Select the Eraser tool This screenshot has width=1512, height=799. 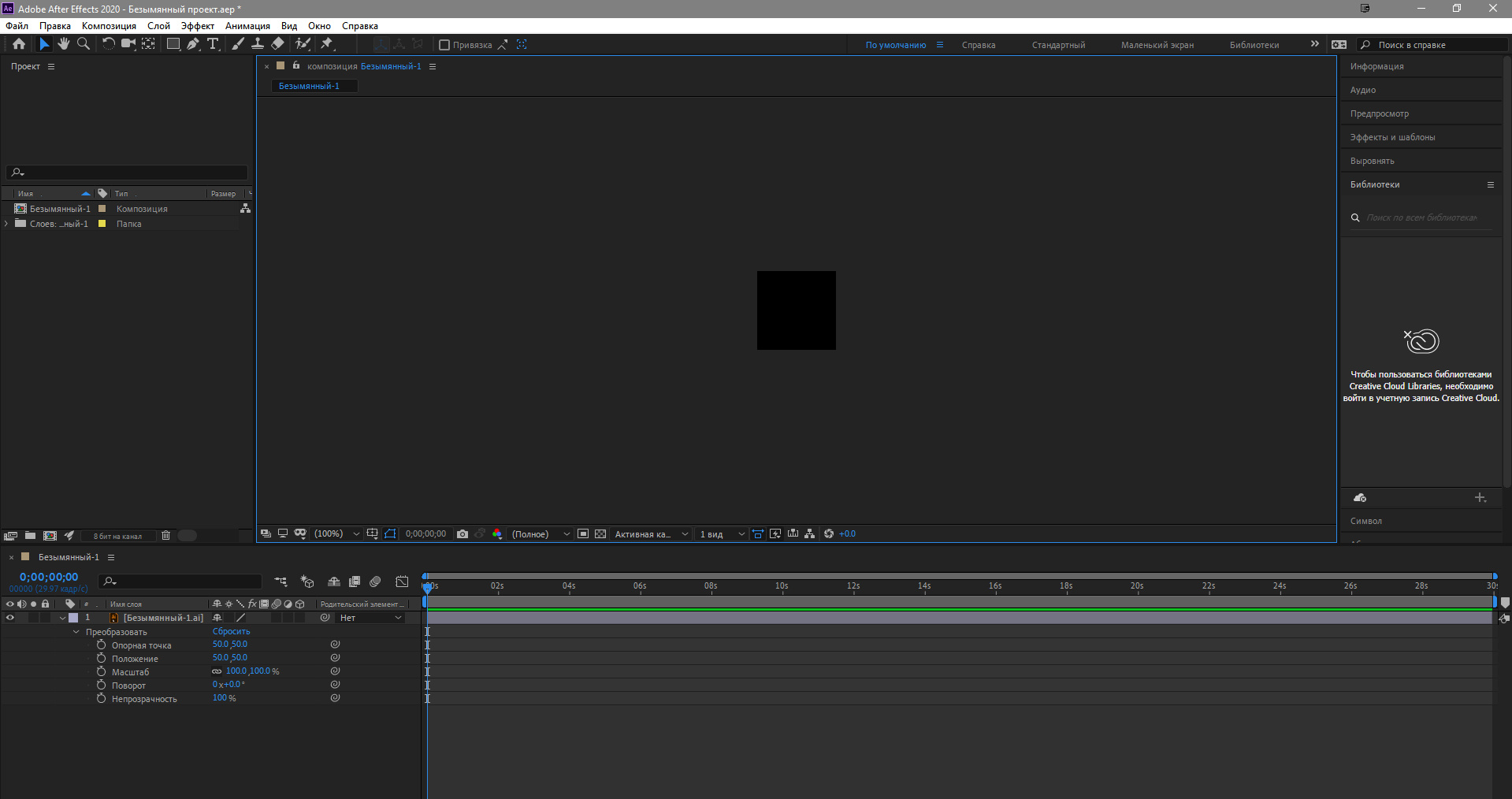tap(278, 44)
